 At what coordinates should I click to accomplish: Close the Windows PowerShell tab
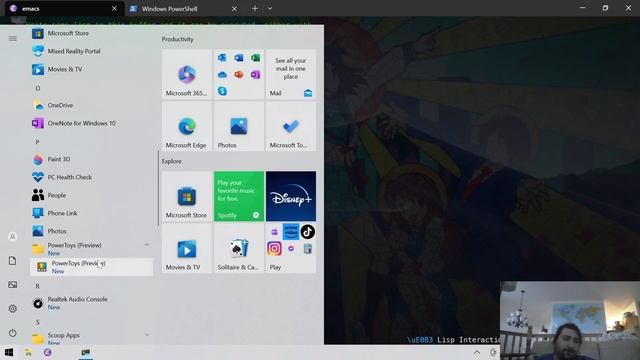pyautogui.click(x=234, y=9)
